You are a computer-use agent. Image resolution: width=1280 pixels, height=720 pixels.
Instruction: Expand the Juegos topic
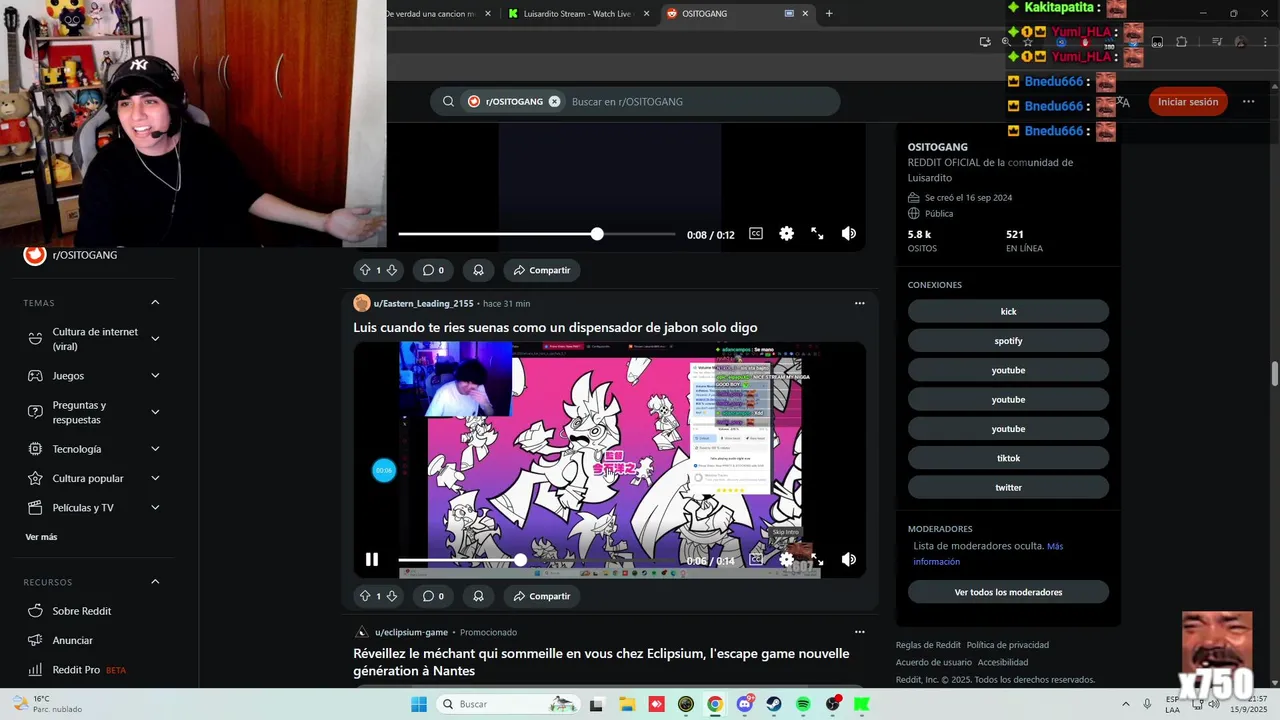tap(155, 376)
